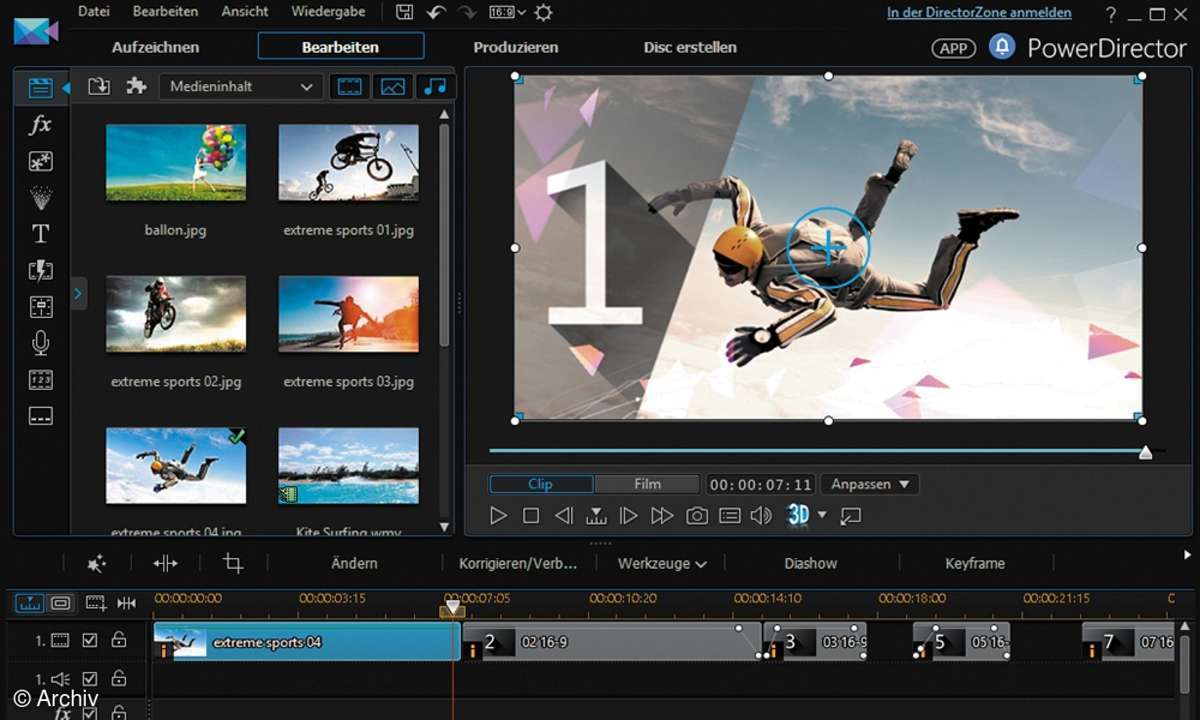Open the fx Effects Room
Image resolution: width=1200 pixels, height=720 pixels.
[40, 125]
